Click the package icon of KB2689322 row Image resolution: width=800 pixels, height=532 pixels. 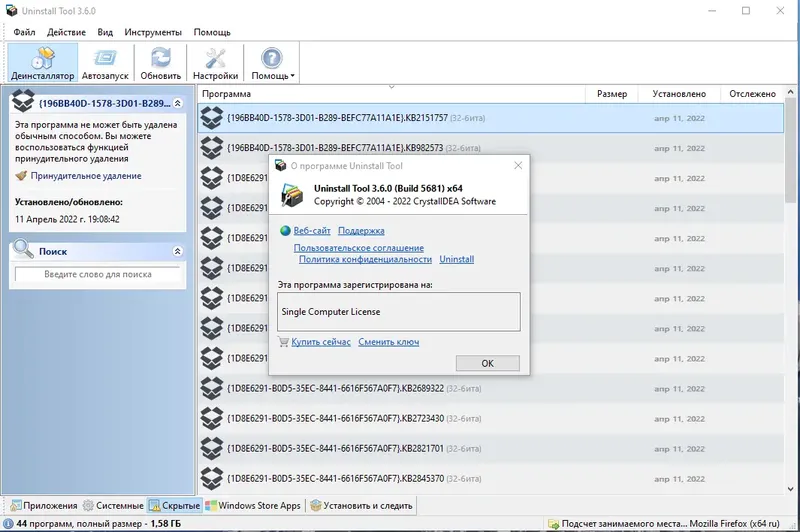[212, 389]
